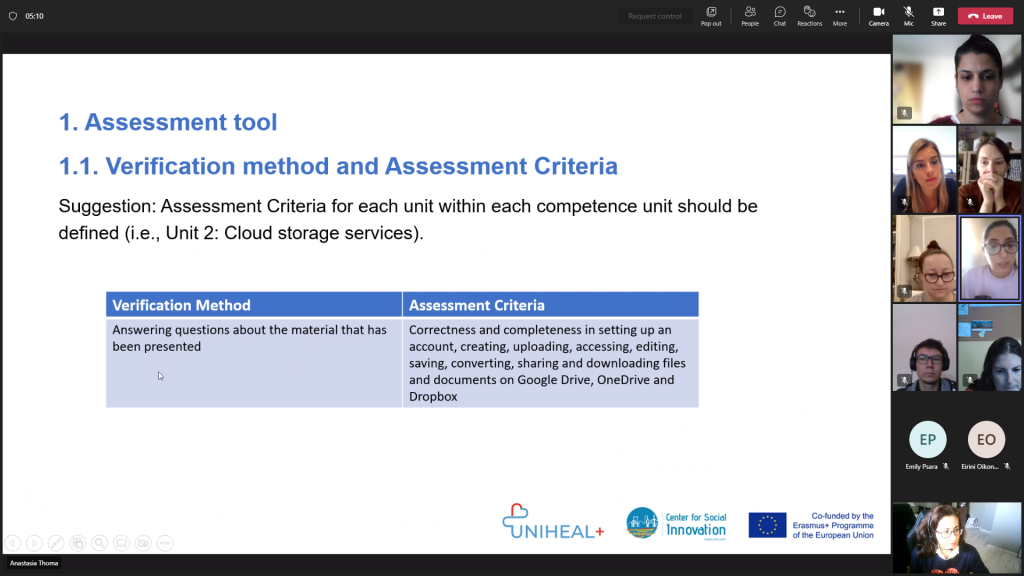Open the meeting Chat panel
Screen dimensions: 1024x576
pos(779,15)
